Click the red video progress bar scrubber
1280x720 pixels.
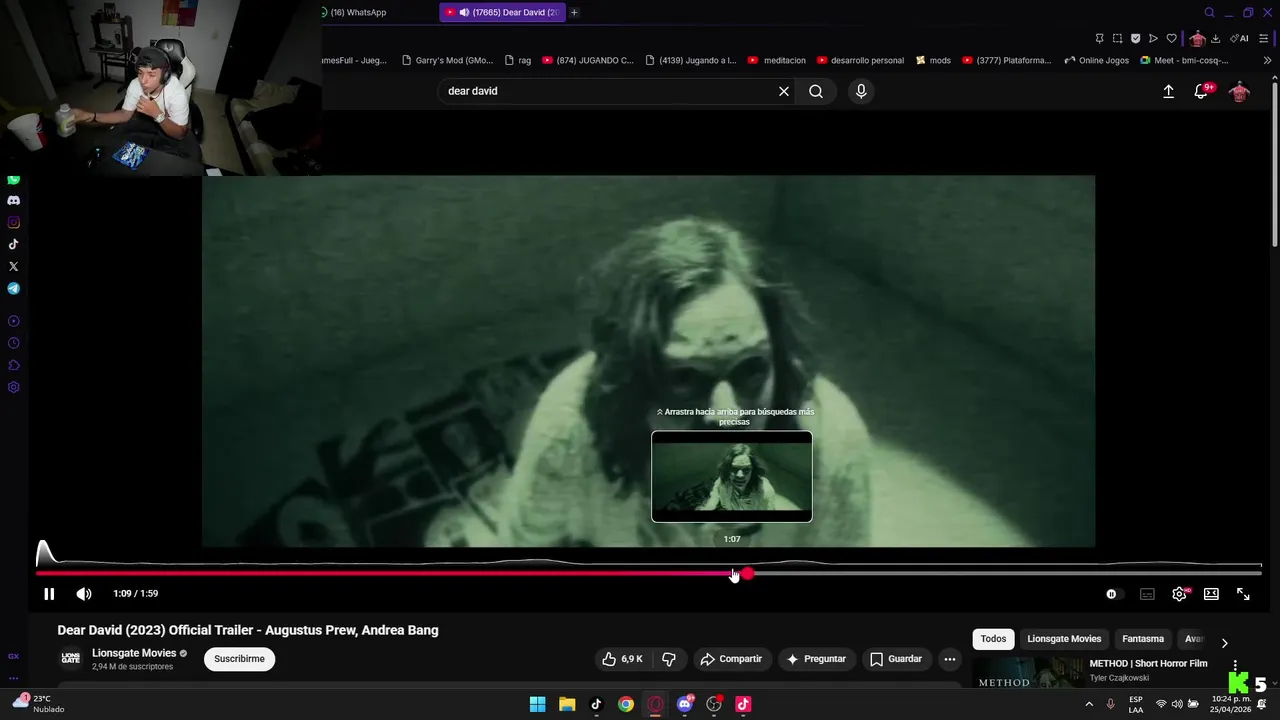(x=747, y=573)
